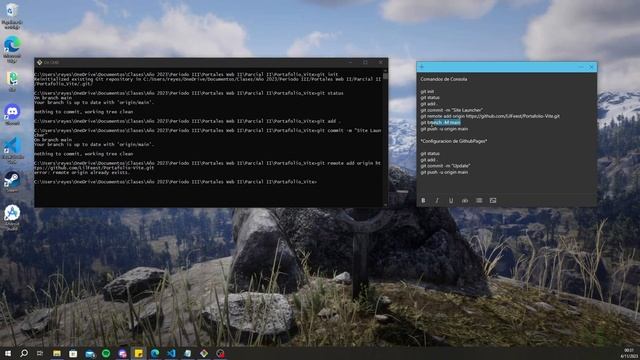
Task: Select the Visual Studio Code desktop shortcut
Action: (12, 150)
